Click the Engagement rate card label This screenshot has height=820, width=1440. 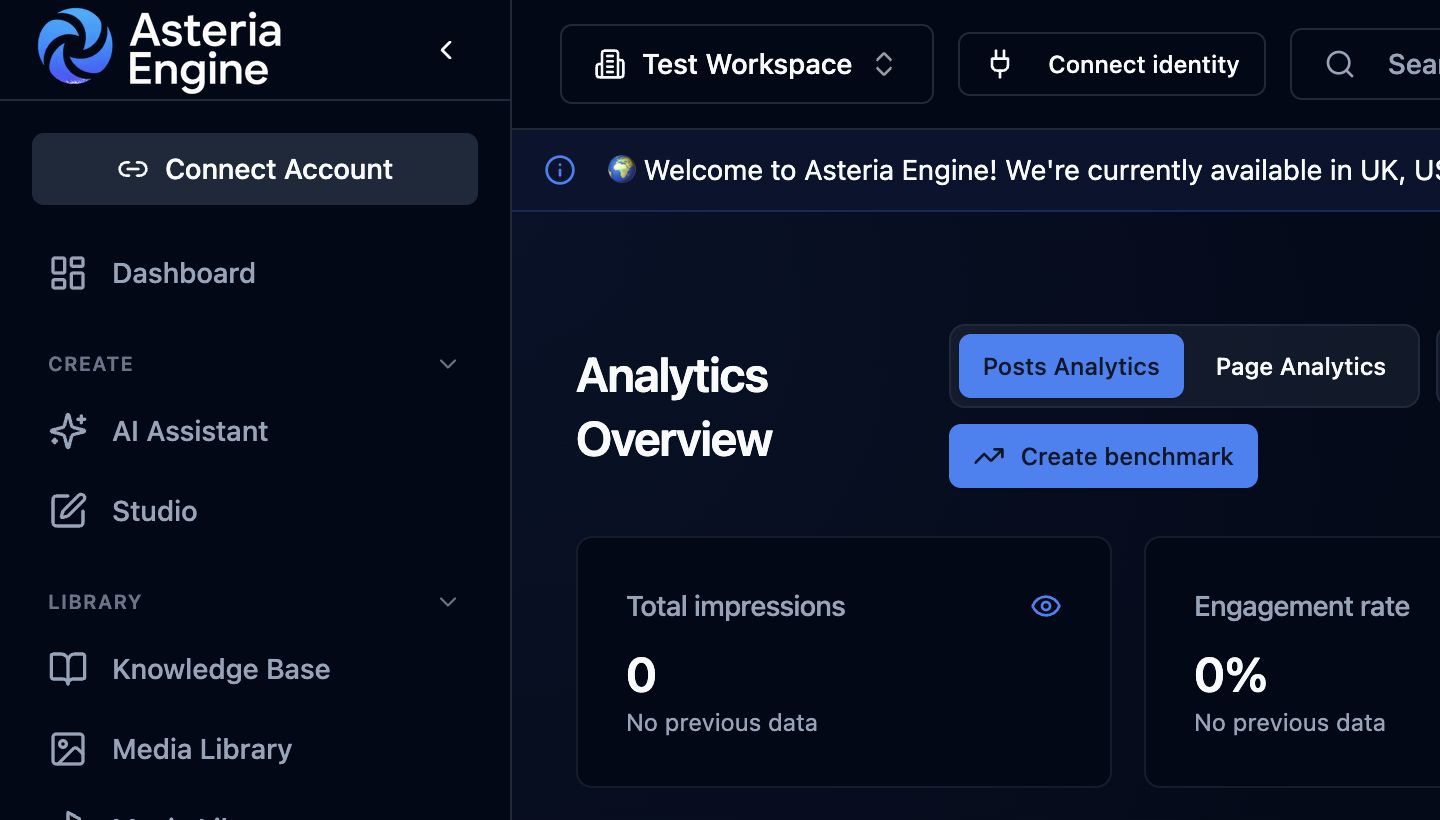[x=1302, y=606]
